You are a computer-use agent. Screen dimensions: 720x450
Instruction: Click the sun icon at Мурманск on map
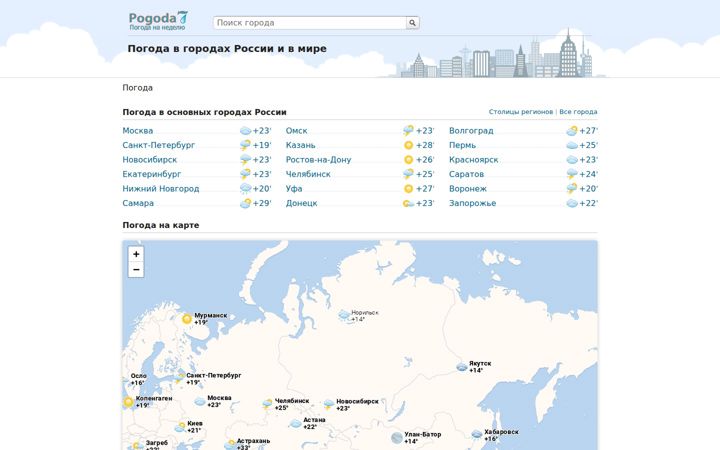(187, 319)
